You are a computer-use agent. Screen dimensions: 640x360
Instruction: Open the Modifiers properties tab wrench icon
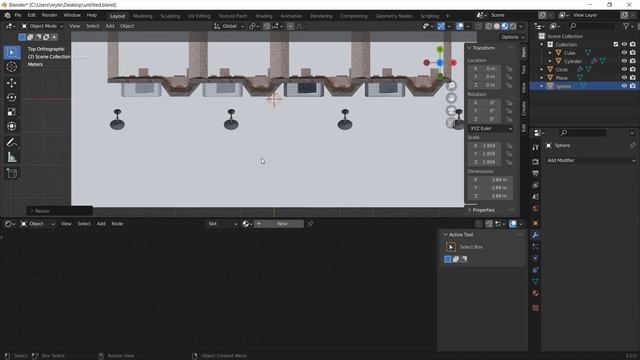536,235
